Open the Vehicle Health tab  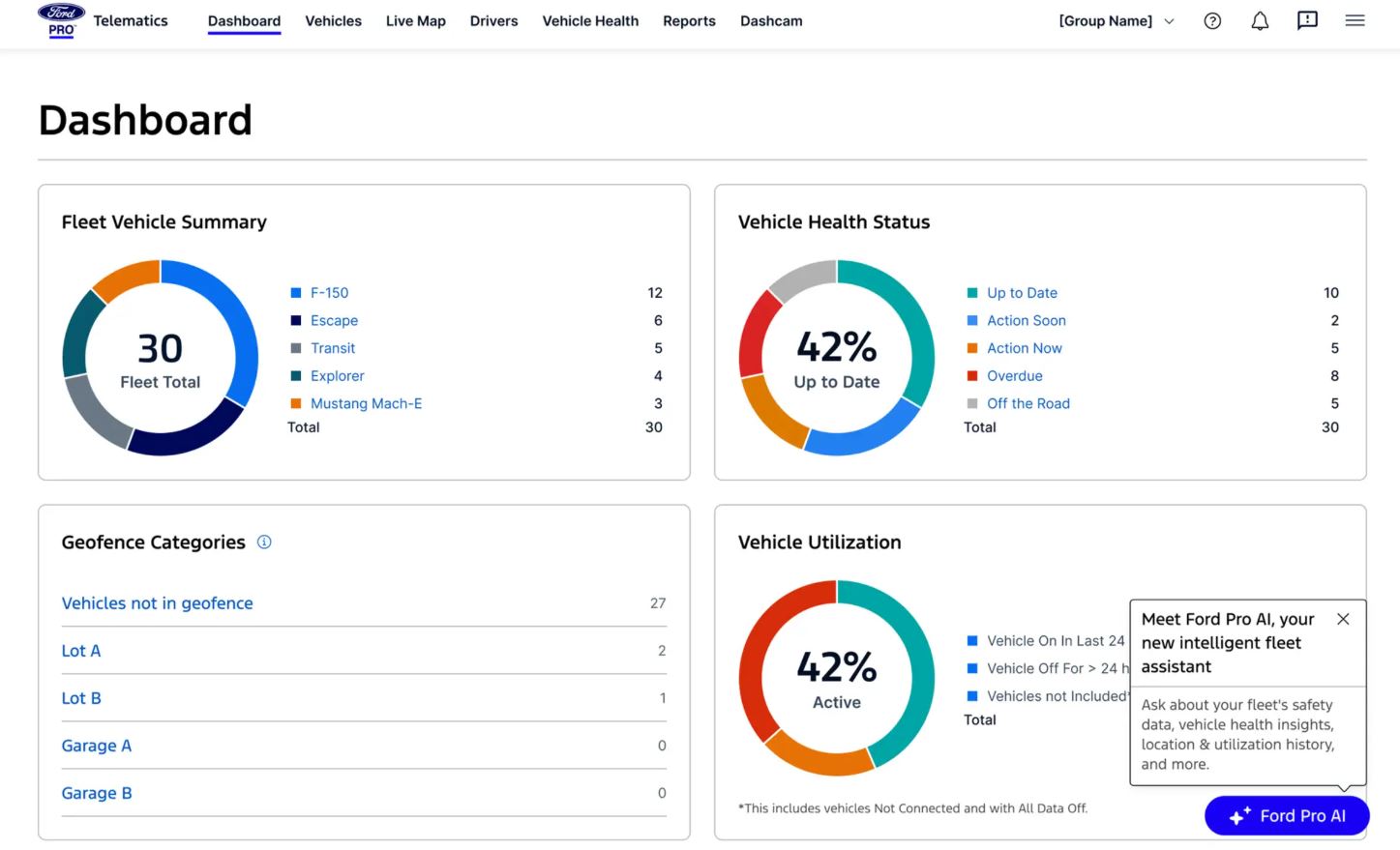coord(590,21)
